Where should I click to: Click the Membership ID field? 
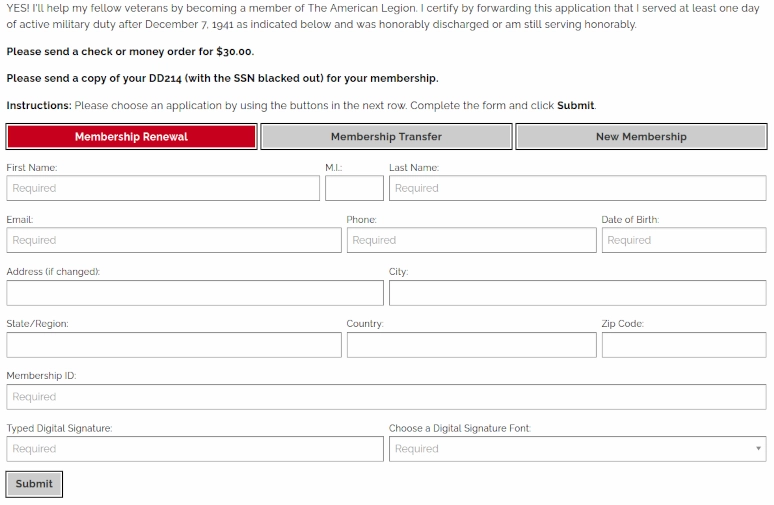tap(386, 397)
